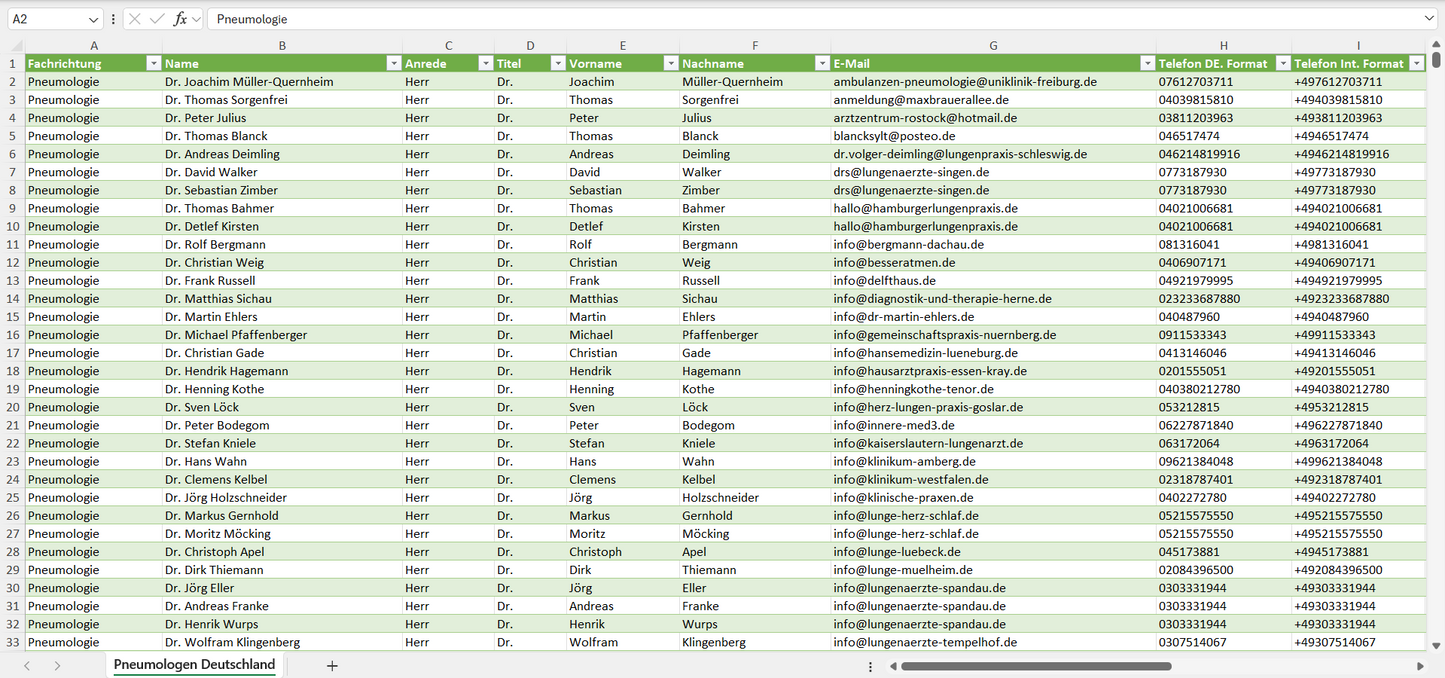
Task: Click the vertical scrollbar down arrow
Action: pos(1437,646)
